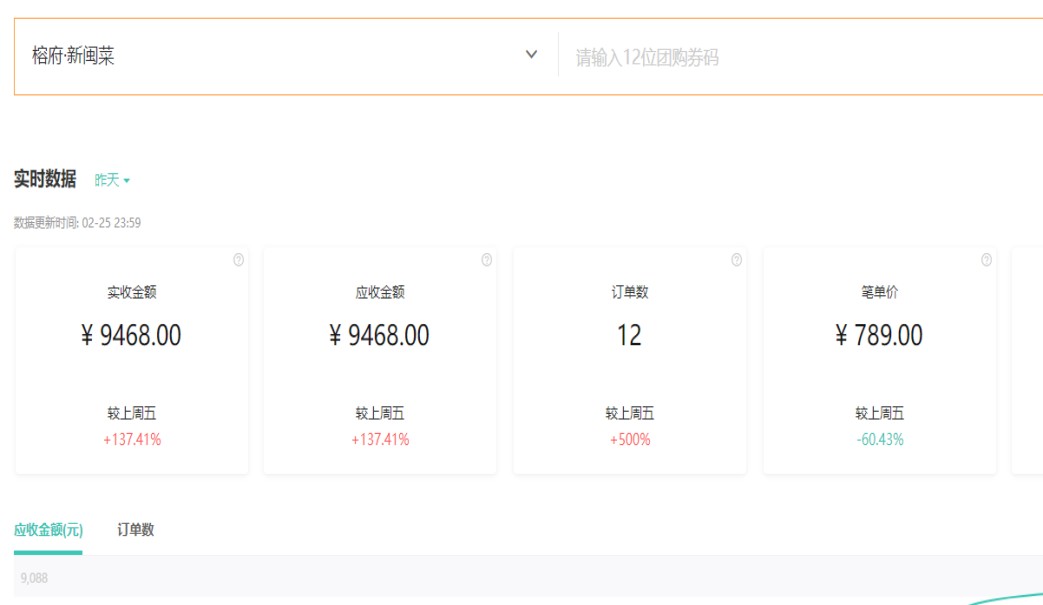Viewport: 1043px width, 605px height.
Task: Select the order count value 12
Action: (x=629, y=335)
